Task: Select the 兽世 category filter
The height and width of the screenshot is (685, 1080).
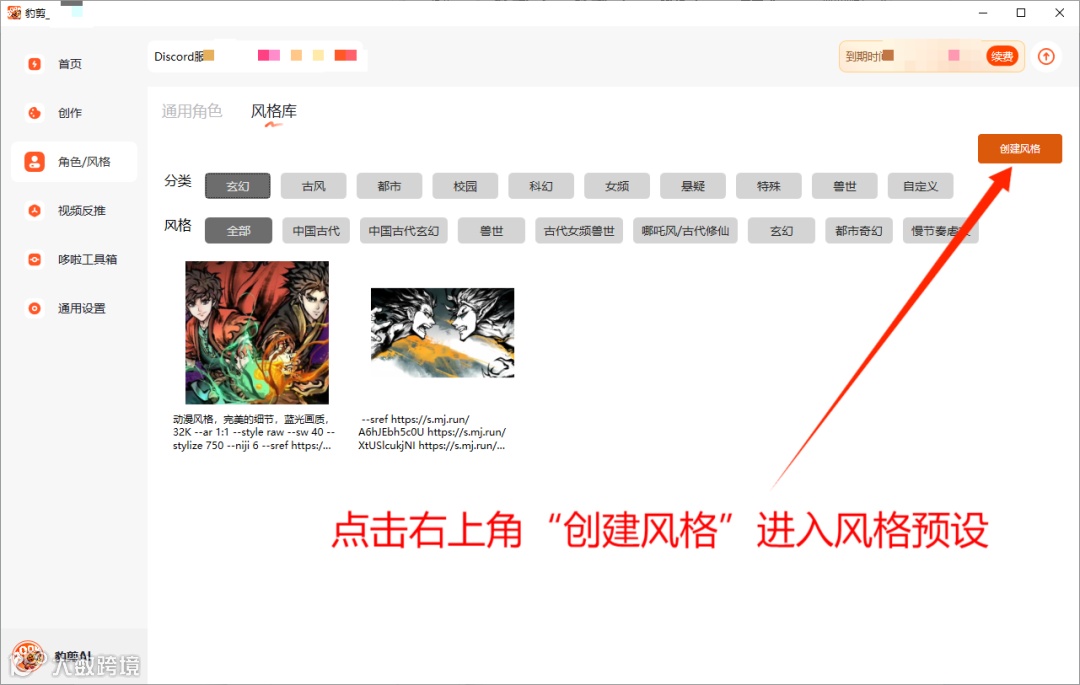Action: (x=844, y=186)
